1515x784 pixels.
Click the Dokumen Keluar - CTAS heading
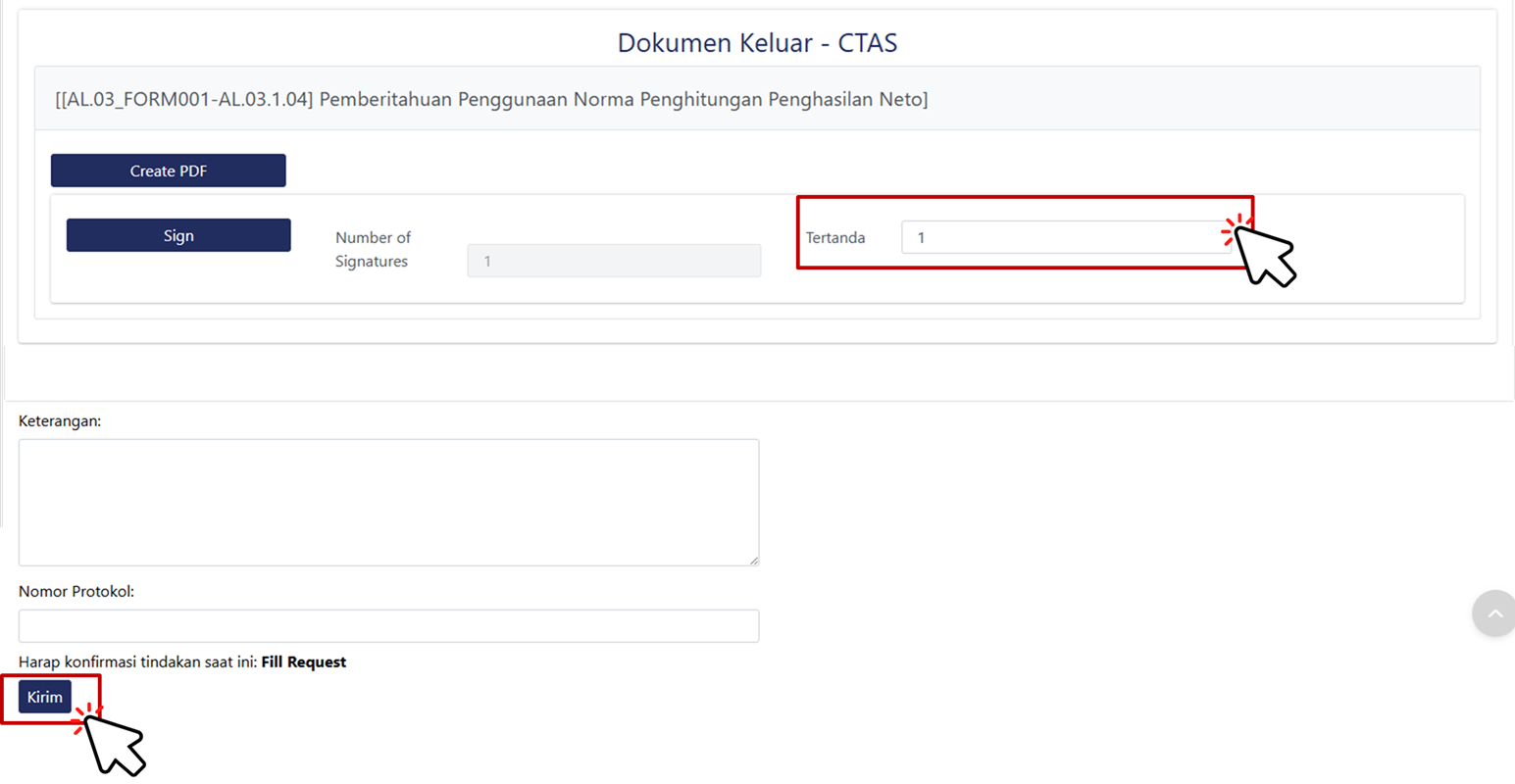pyautogui.click(x=757, y=43)
